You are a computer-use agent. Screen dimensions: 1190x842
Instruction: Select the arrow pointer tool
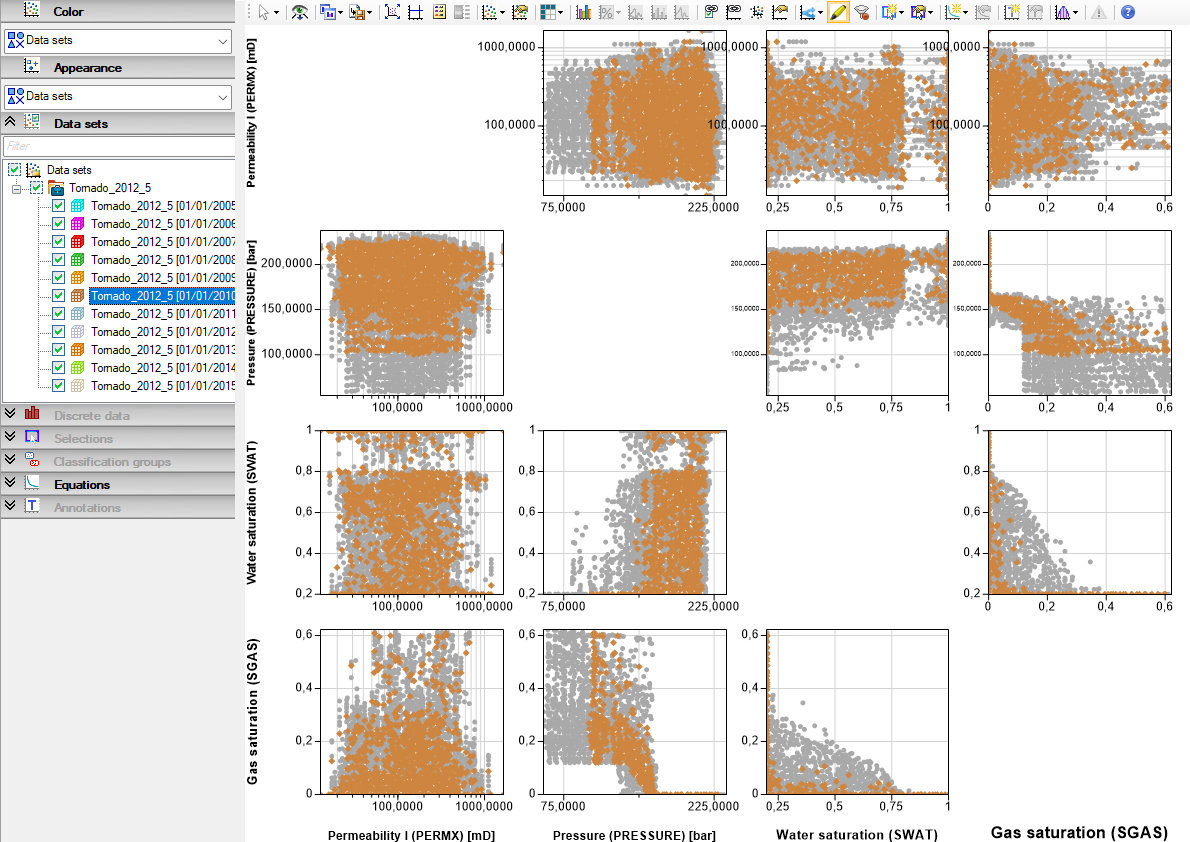pyautogui.click(x=263, y=12)
